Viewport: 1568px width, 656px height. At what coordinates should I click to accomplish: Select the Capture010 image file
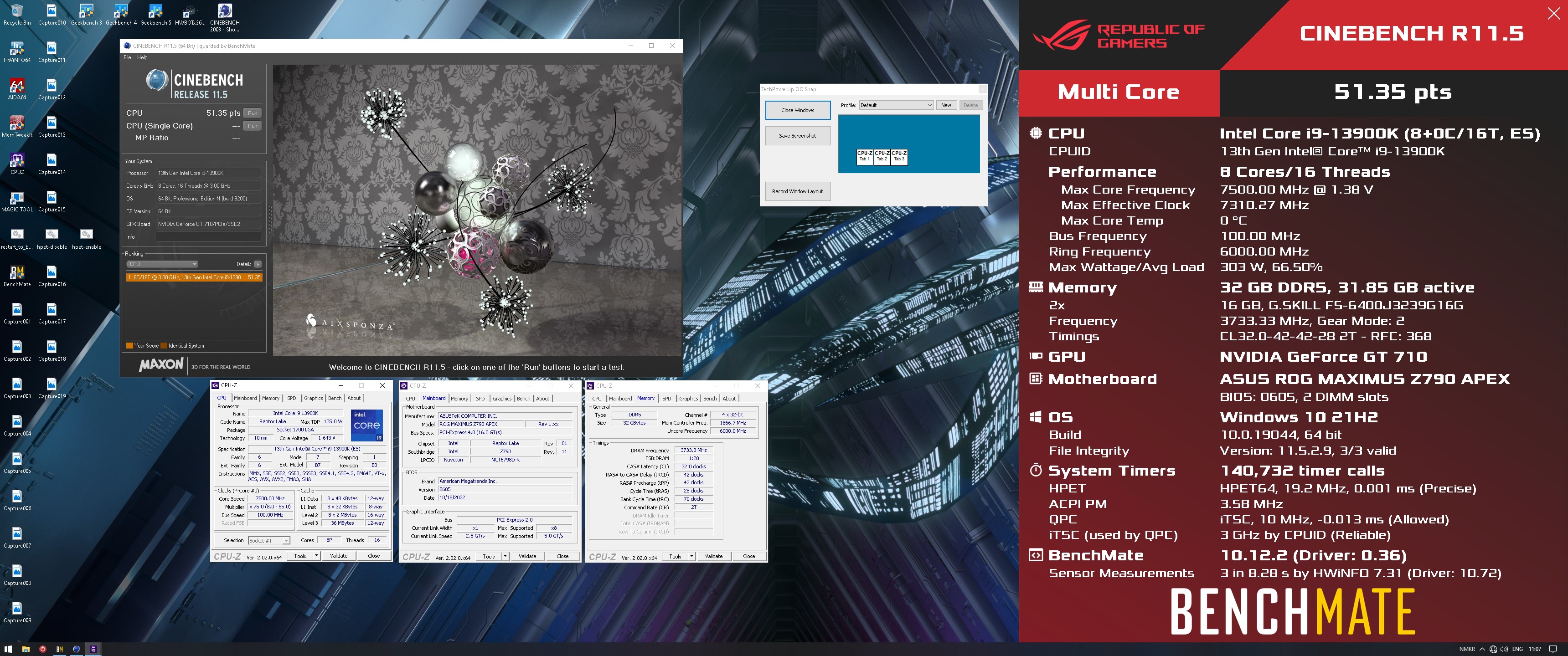click(52, 15)
